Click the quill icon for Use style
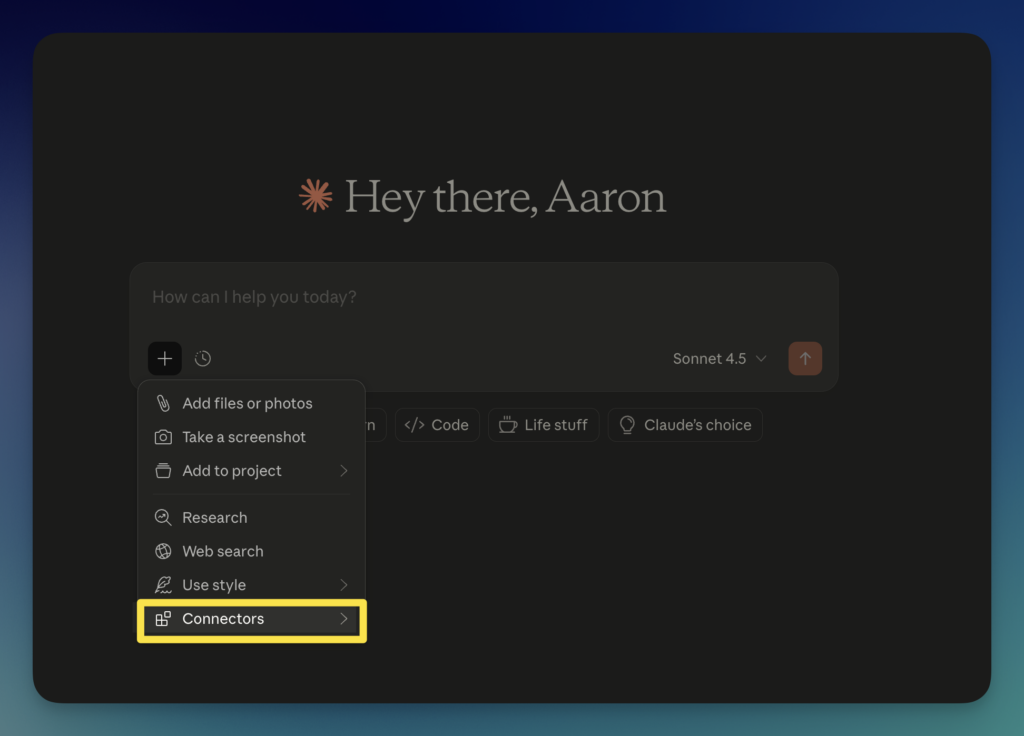The image size is (1024, 736). 163,585
